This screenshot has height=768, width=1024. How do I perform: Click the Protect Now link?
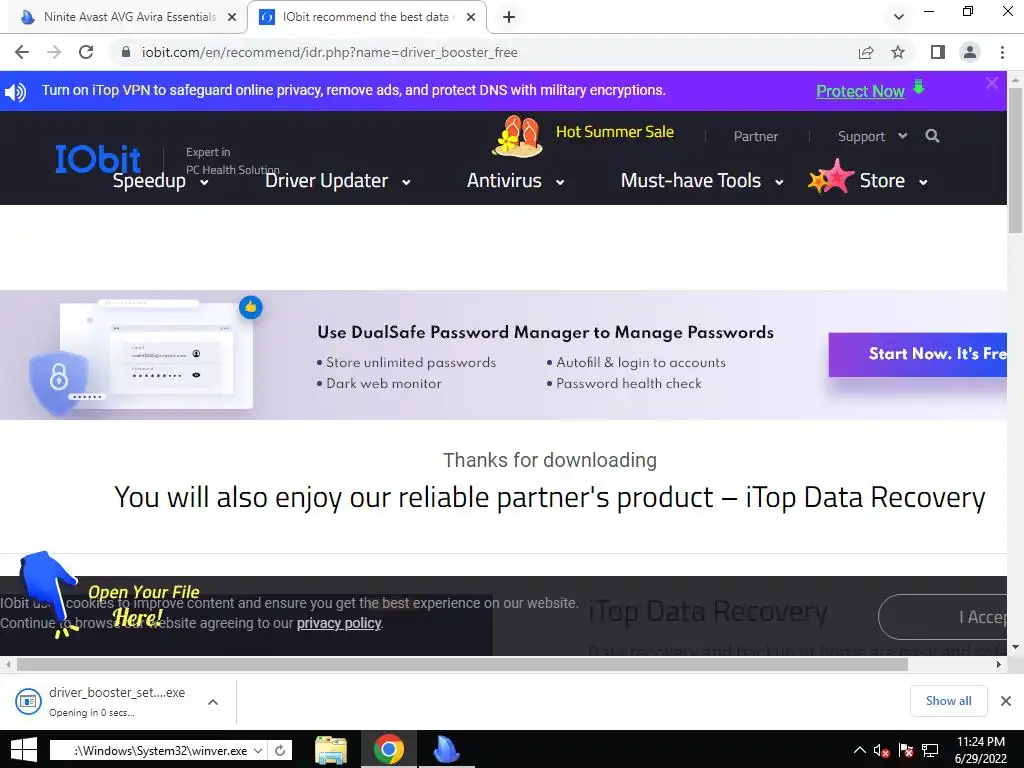[x=860, y=91]
